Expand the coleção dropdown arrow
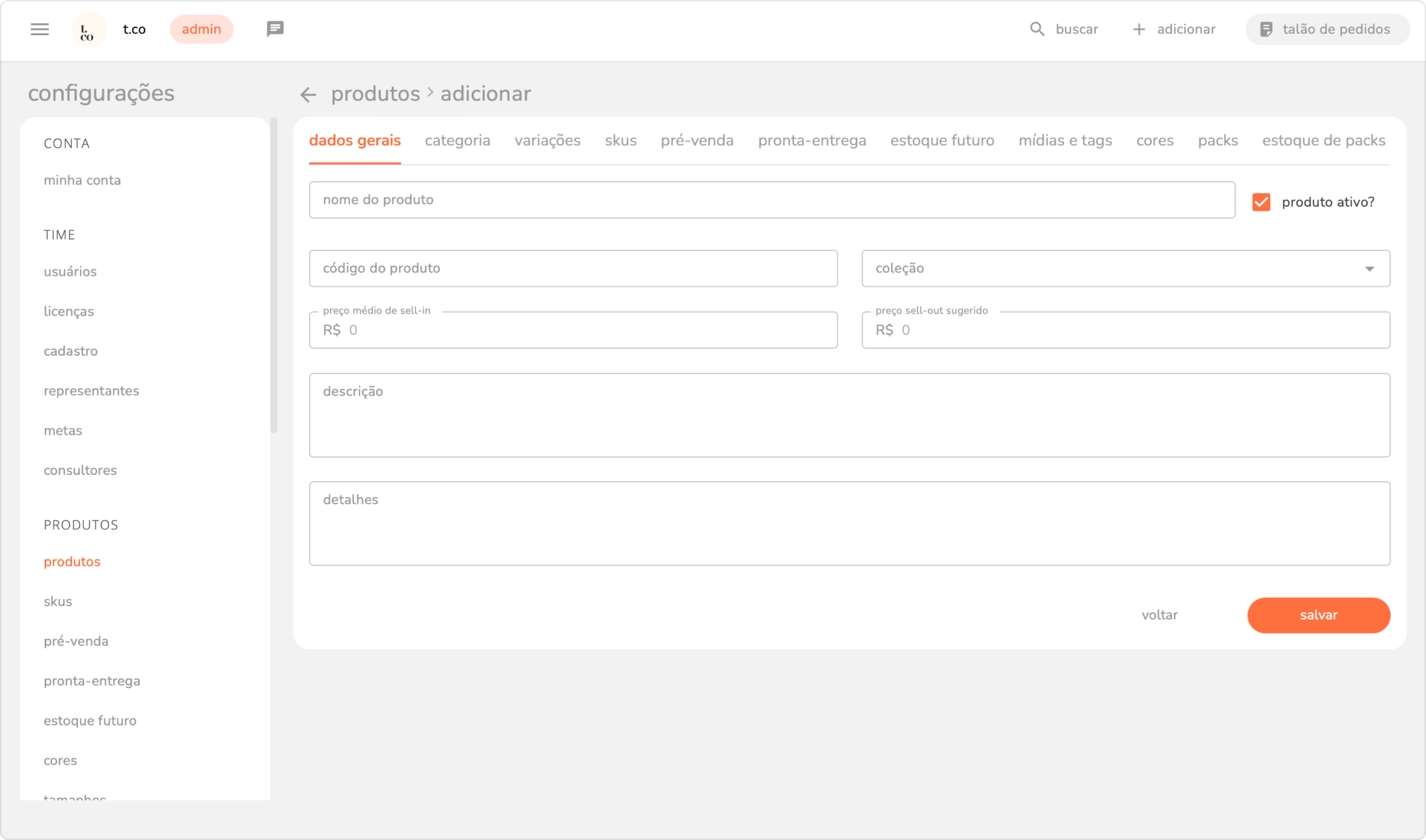The image size is (1426, 840). [x=1369, y=269]
